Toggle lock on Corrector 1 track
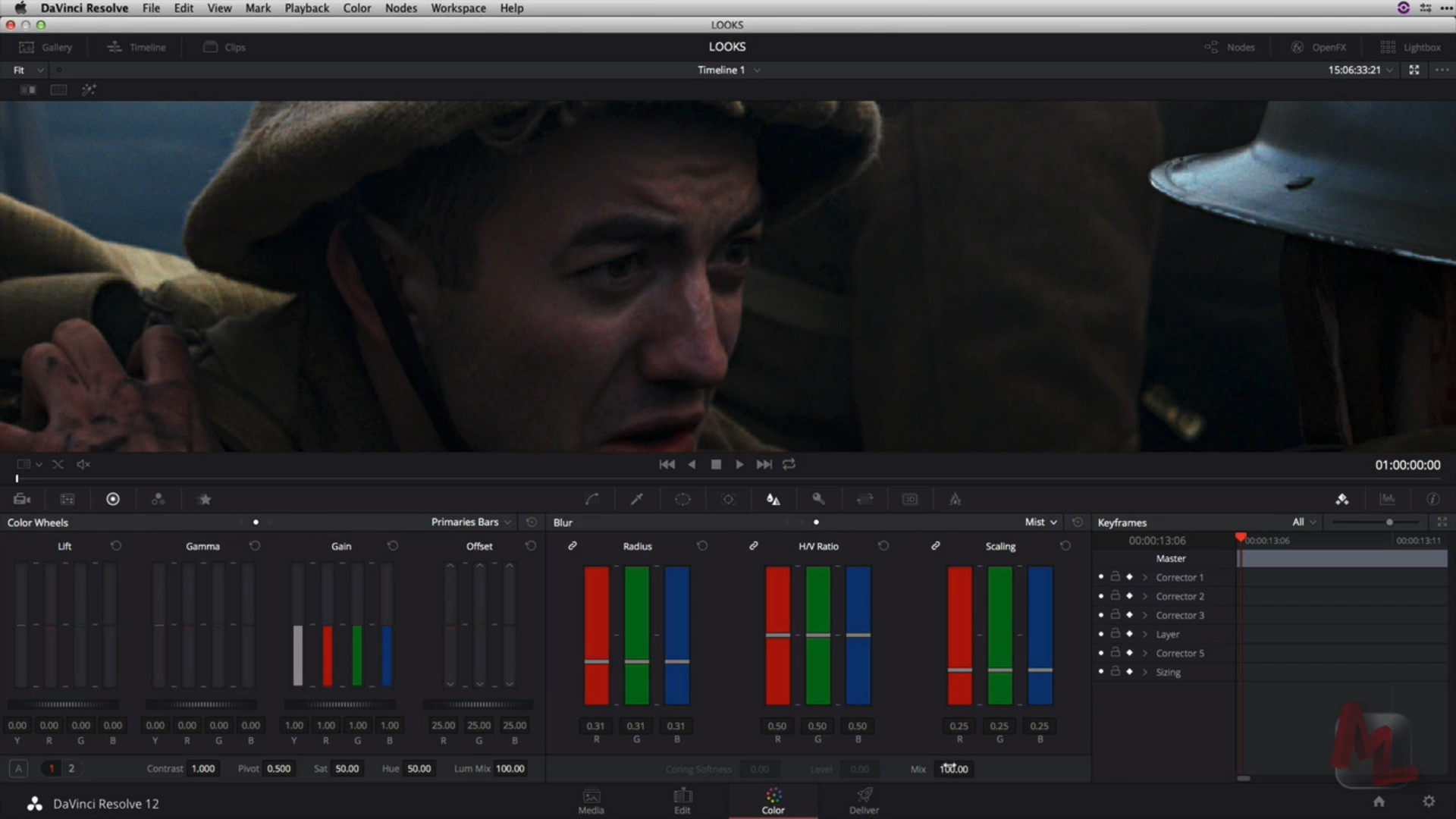This screenshot has height=819, width=1456. pos(1116,577)
